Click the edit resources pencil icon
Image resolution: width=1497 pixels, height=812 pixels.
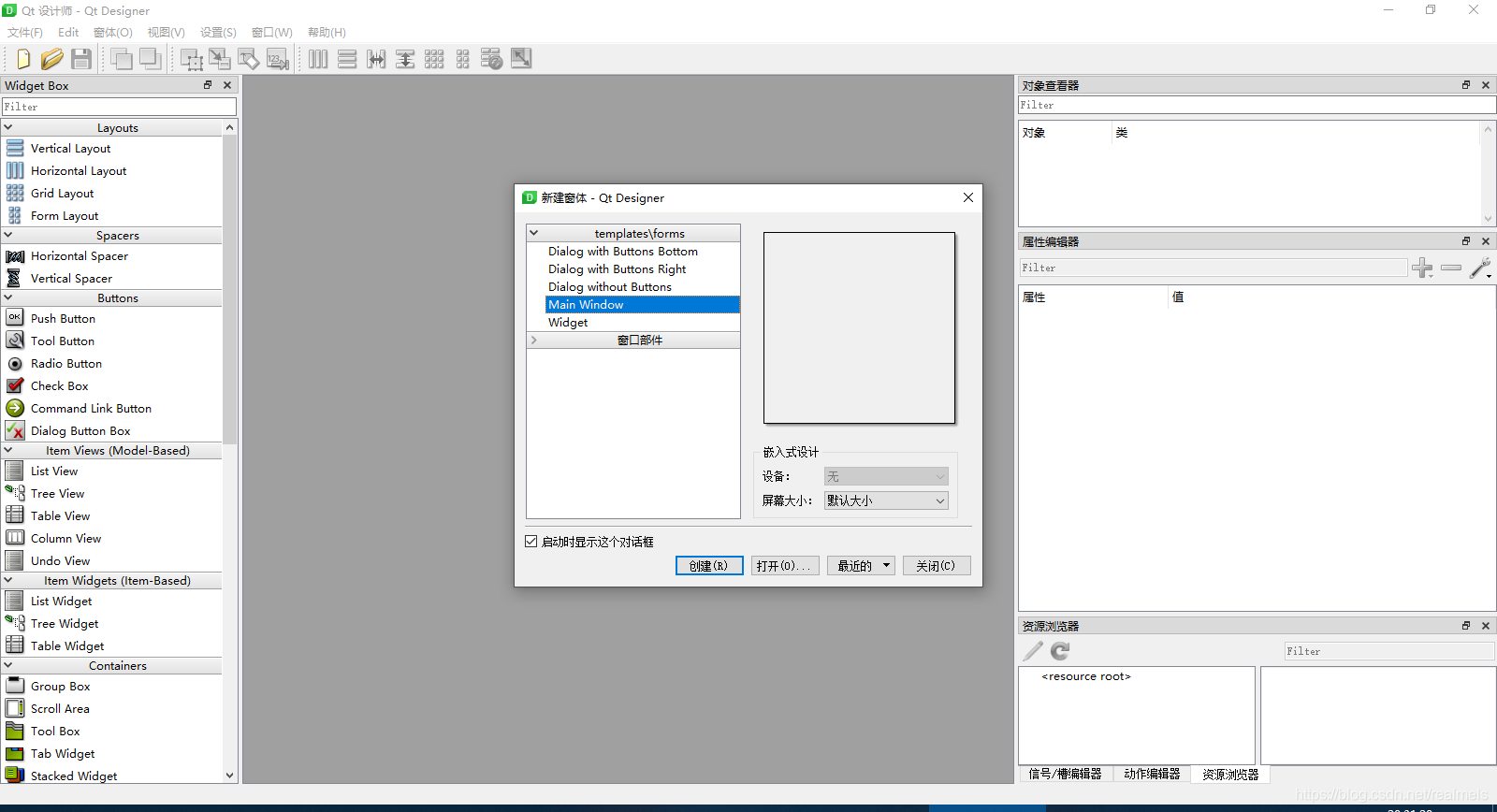tap(1033, 651)
